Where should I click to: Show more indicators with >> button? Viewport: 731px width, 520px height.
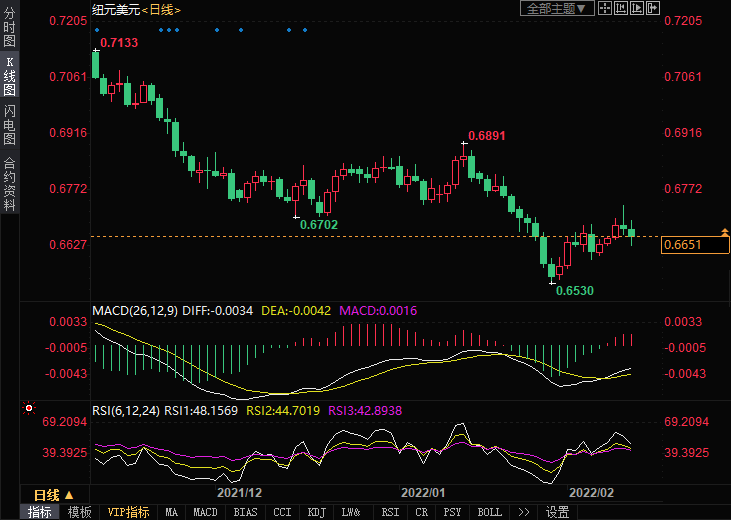tap(523, 512)
